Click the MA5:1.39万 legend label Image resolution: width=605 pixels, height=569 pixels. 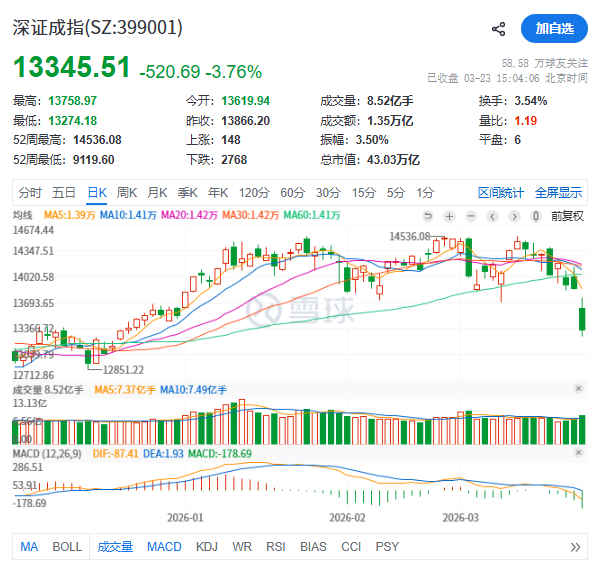[69, 215]
